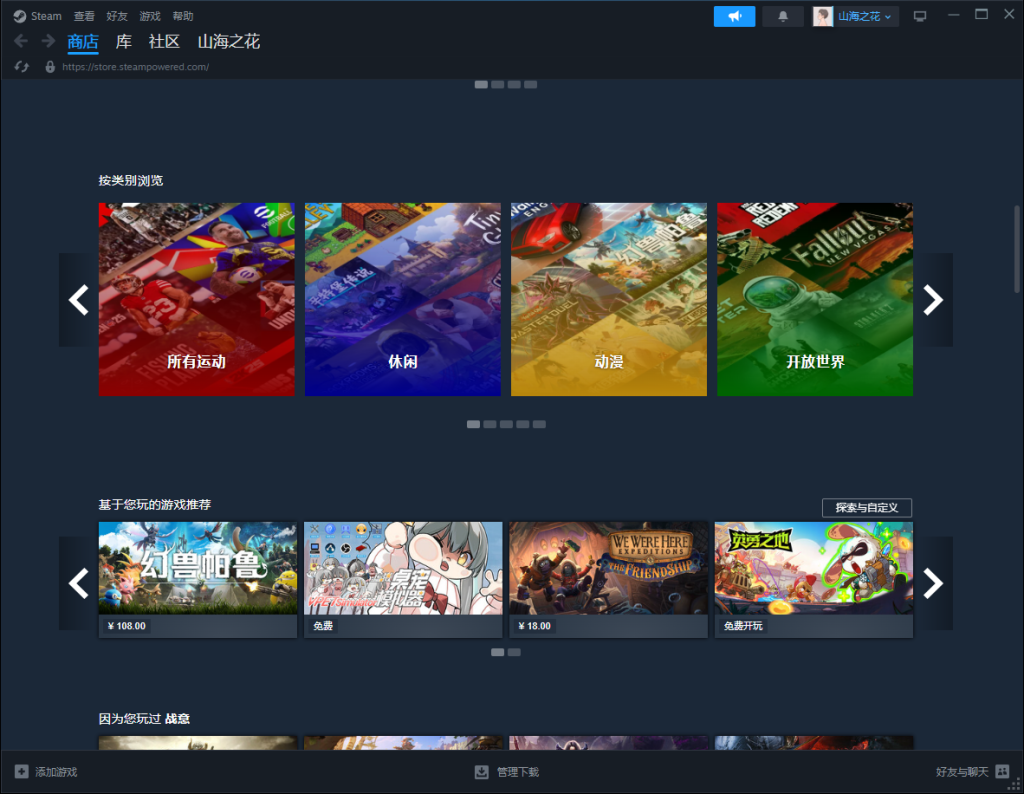Switch to the 社区 tab
This screenshot has height=794, width=1024.
point(164,42)
